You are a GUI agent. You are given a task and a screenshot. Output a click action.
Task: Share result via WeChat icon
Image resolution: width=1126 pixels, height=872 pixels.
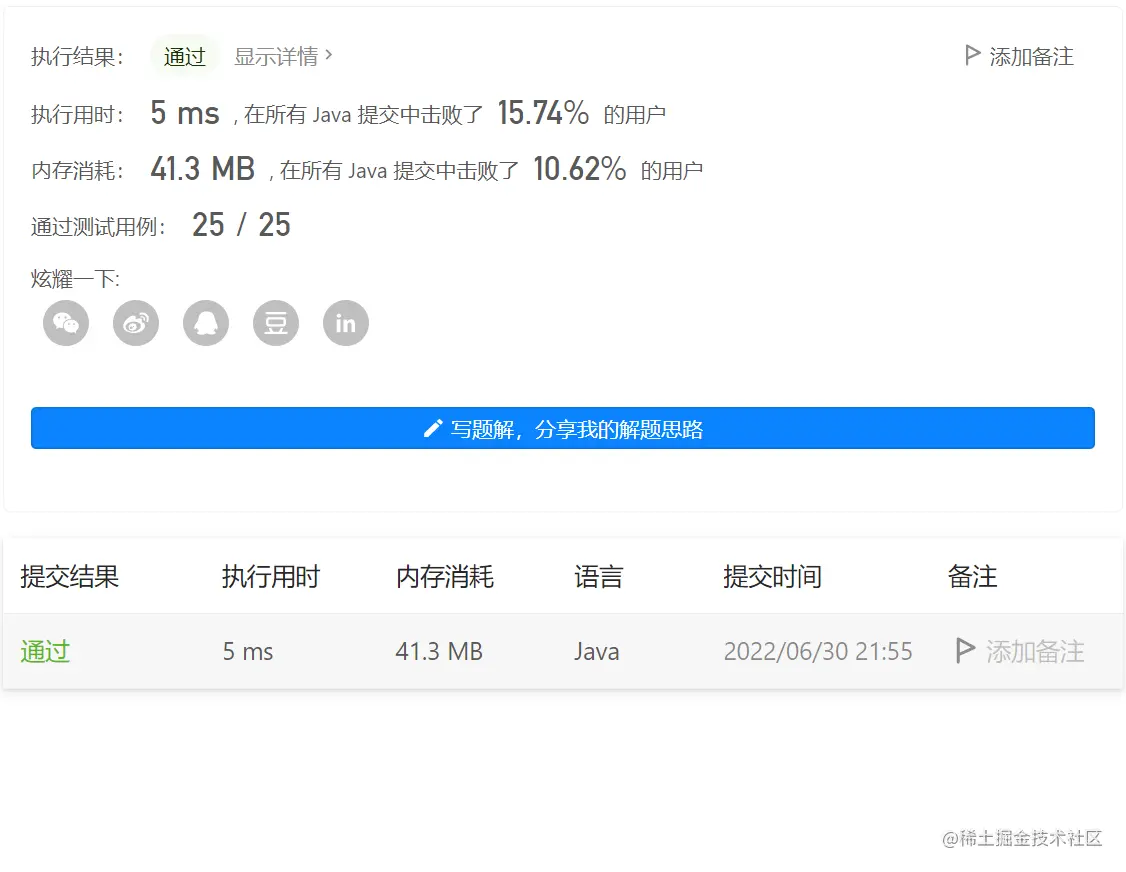coord(66,323)
